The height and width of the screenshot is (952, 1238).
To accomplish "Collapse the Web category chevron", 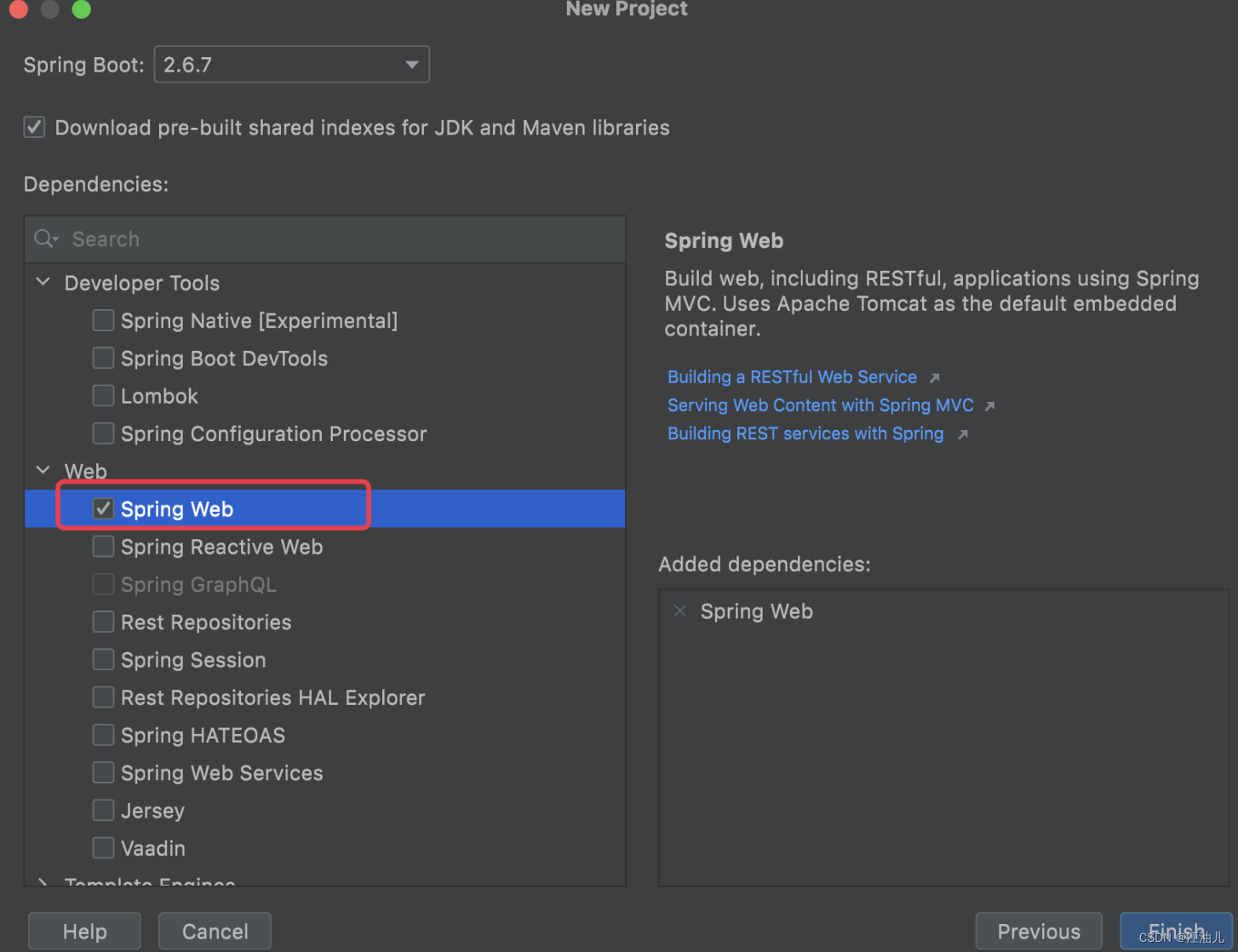I will (x=43, y=470).
